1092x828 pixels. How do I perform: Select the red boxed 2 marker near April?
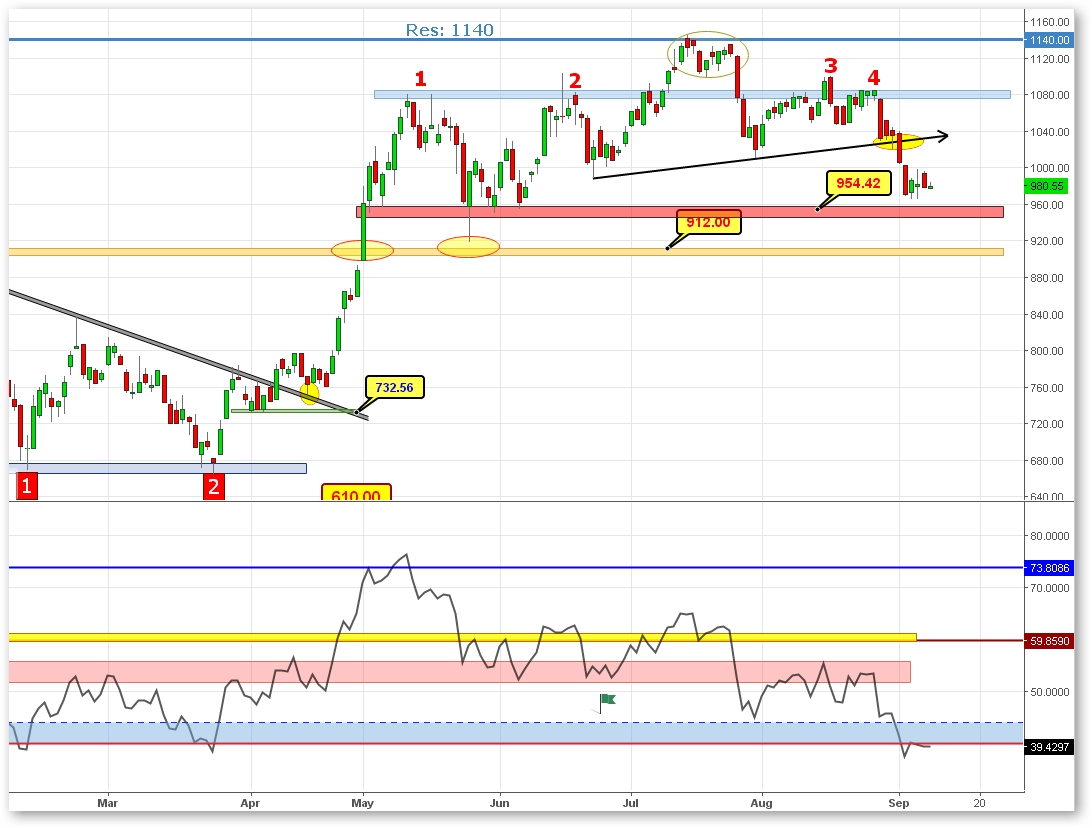[x=213, y=486]
